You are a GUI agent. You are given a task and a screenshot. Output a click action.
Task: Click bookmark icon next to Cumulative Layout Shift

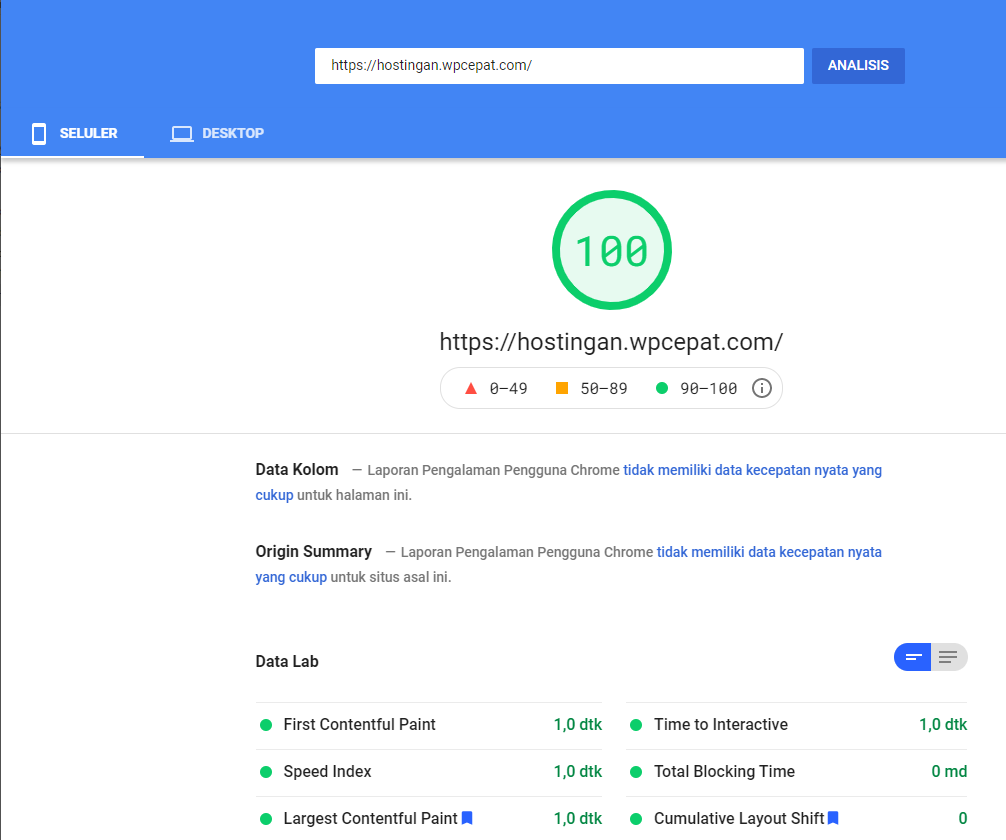point(833,818)
